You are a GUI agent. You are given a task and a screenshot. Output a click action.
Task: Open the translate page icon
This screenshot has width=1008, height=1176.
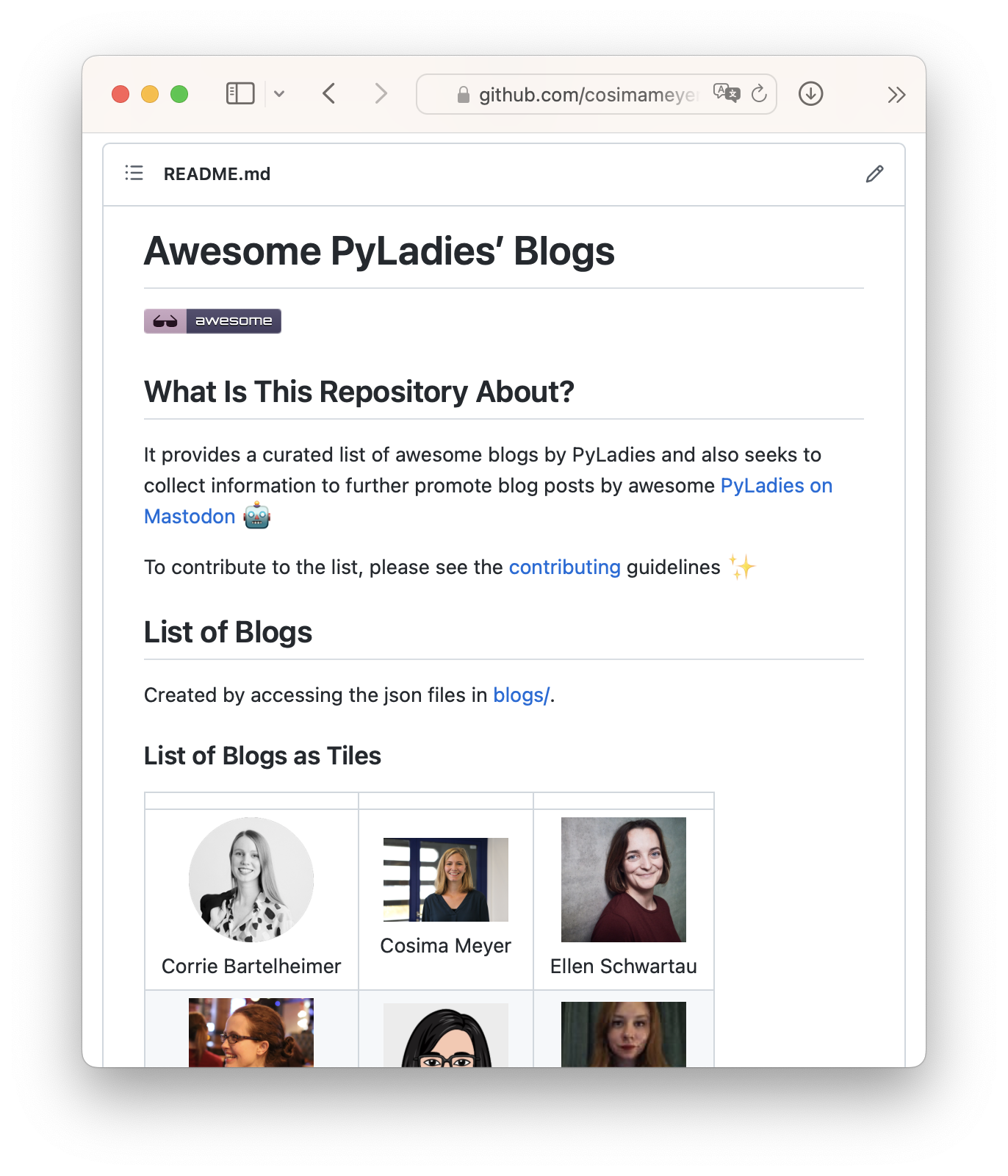coord(727,93)
